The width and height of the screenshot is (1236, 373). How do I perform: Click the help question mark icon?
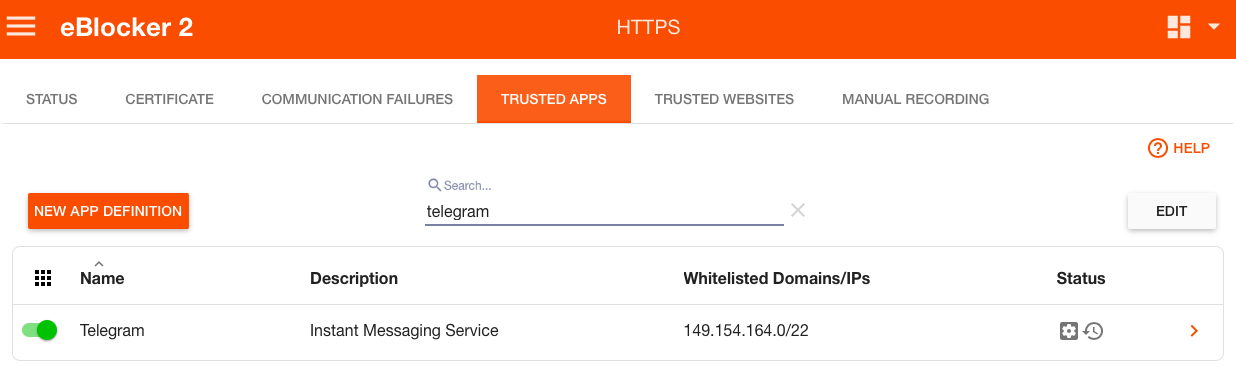tap(1158, 148)
